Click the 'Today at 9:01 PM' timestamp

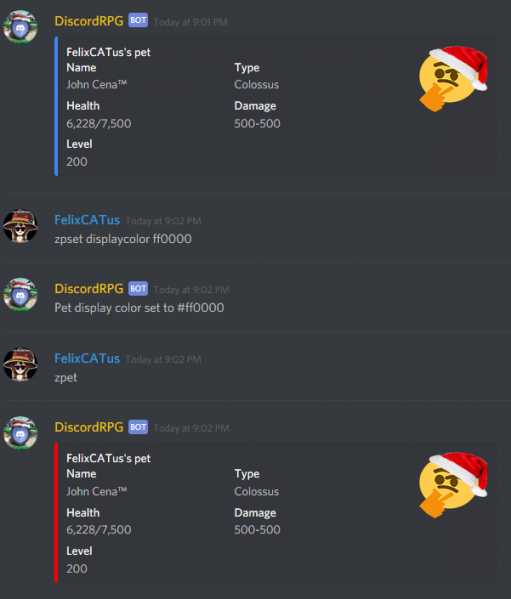pos(191,22)
